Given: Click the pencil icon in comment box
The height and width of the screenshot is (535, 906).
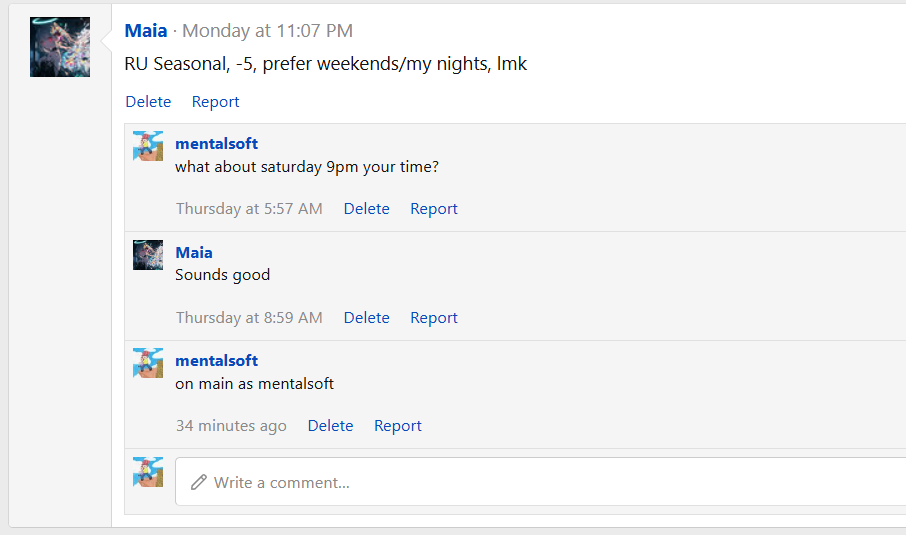Looking at the screenshot, I should [198, 482].
